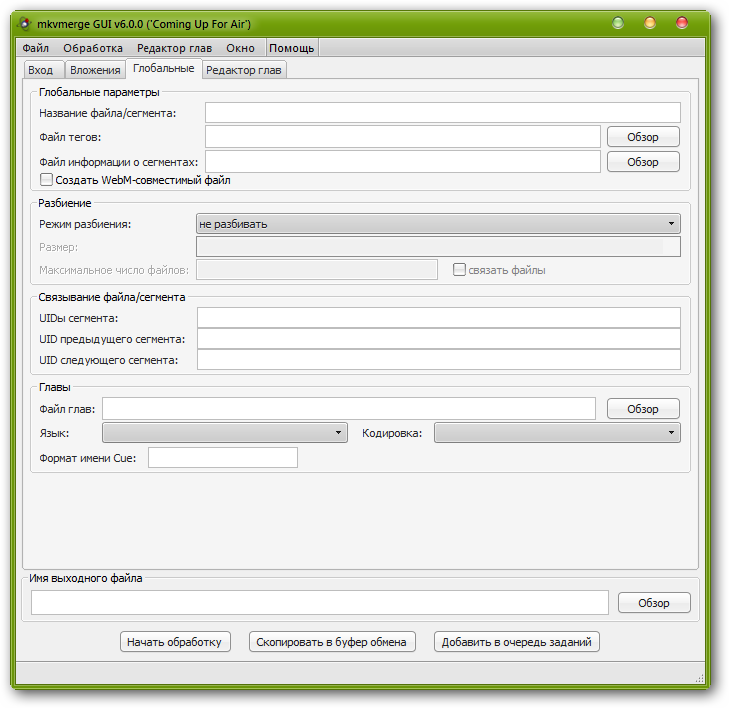The height and width of the screenshot is (708, 729).
Task: Enable Создать WebM-совместимый файл checkbox
Action: tap(46, 179)
